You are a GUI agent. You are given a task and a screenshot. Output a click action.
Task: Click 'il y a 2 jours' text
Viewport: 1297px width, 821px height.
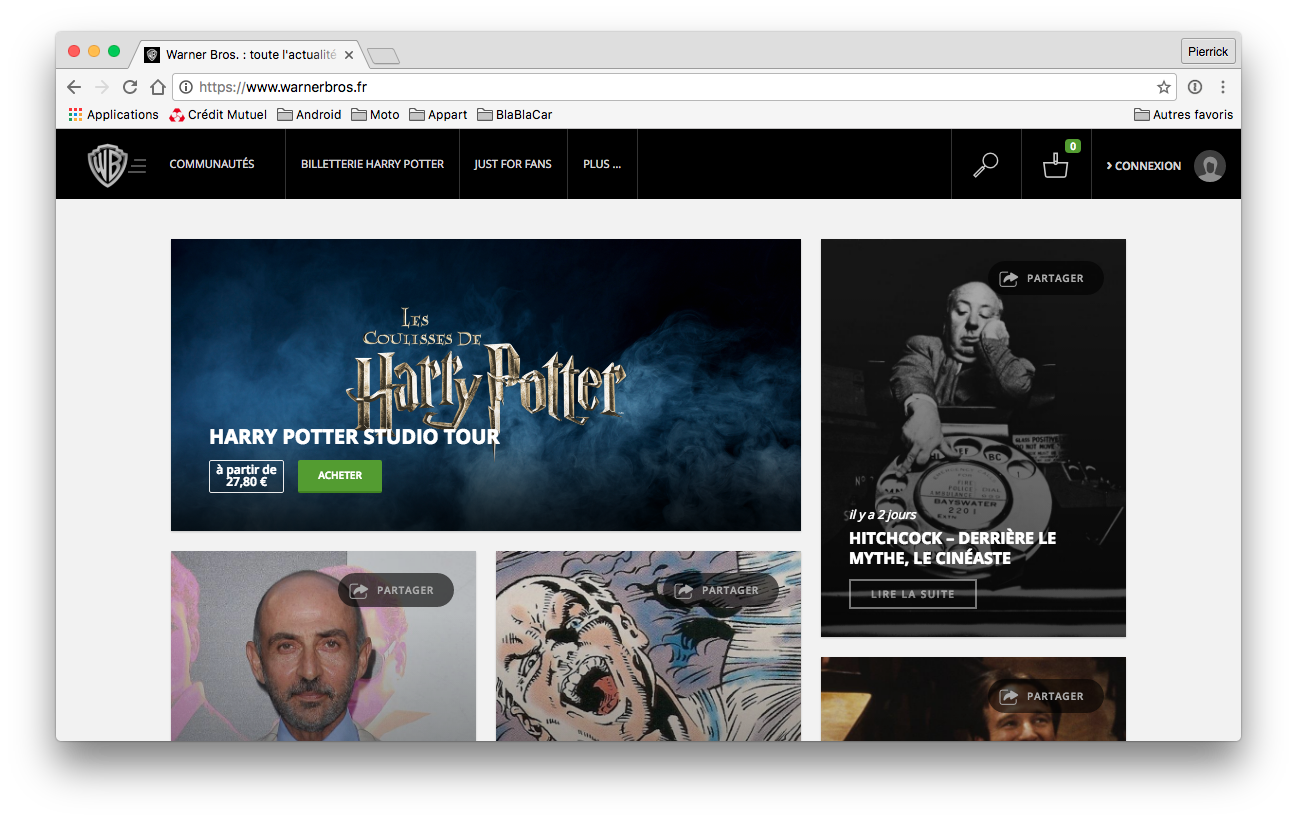point(882,515)
